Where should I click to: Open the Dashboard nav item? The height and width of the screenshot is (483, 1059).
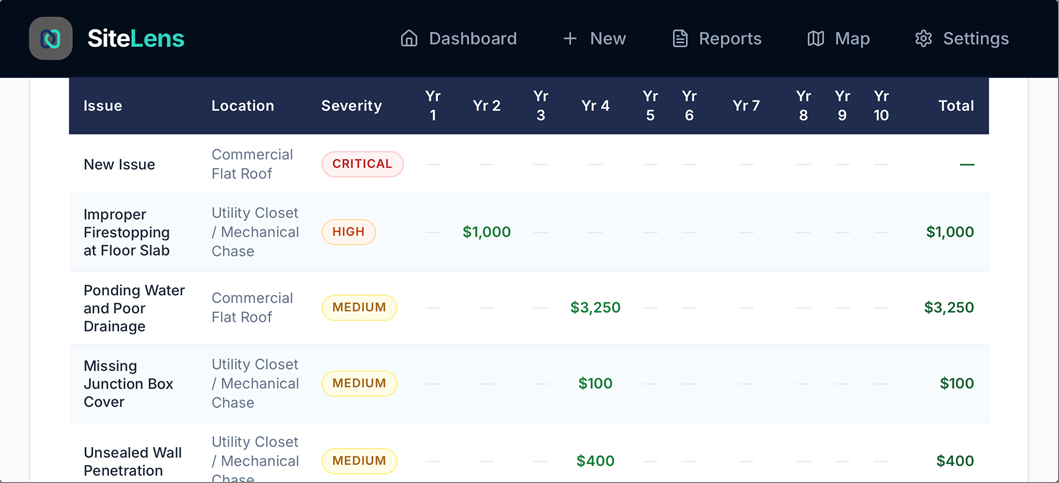459,39
